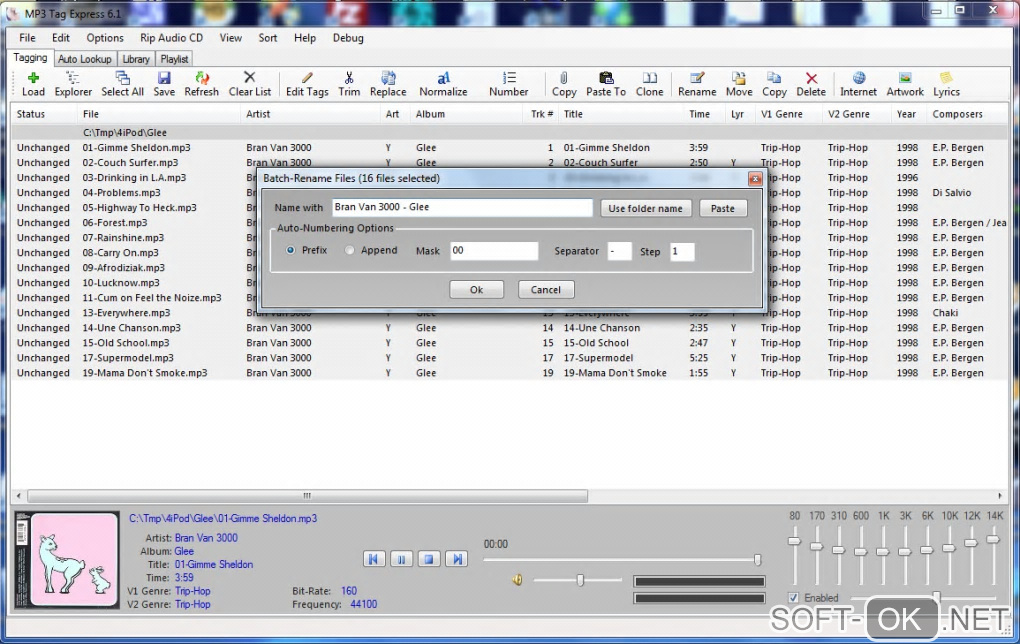Switch to the Library tab
Viewport: 1020px width, 644px height.
136,59
